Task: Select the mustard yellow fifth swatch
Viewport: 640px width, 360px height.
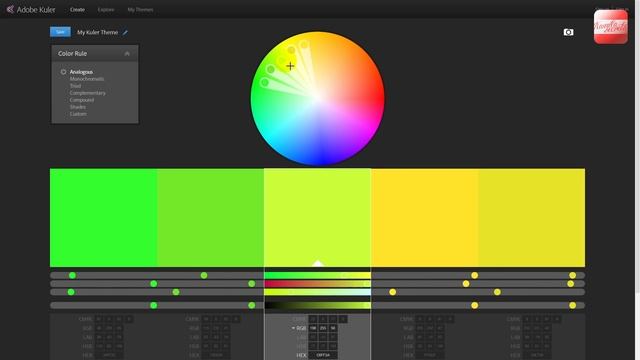Action: 531,218
